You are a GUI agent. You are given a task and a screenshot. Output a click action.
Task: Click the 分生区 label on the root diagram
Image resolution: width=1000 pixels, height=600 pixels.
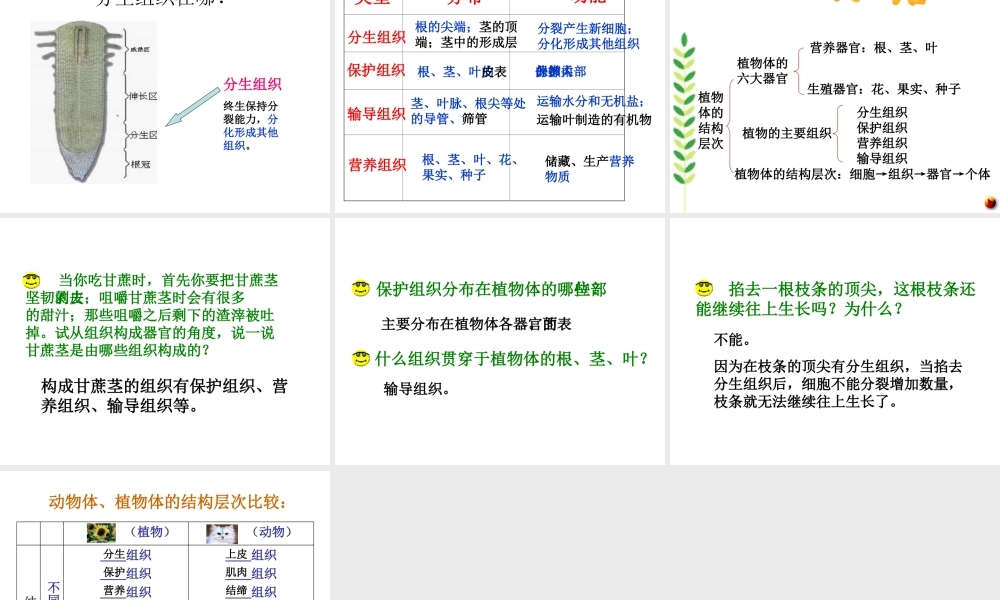[x=143, y=135]
